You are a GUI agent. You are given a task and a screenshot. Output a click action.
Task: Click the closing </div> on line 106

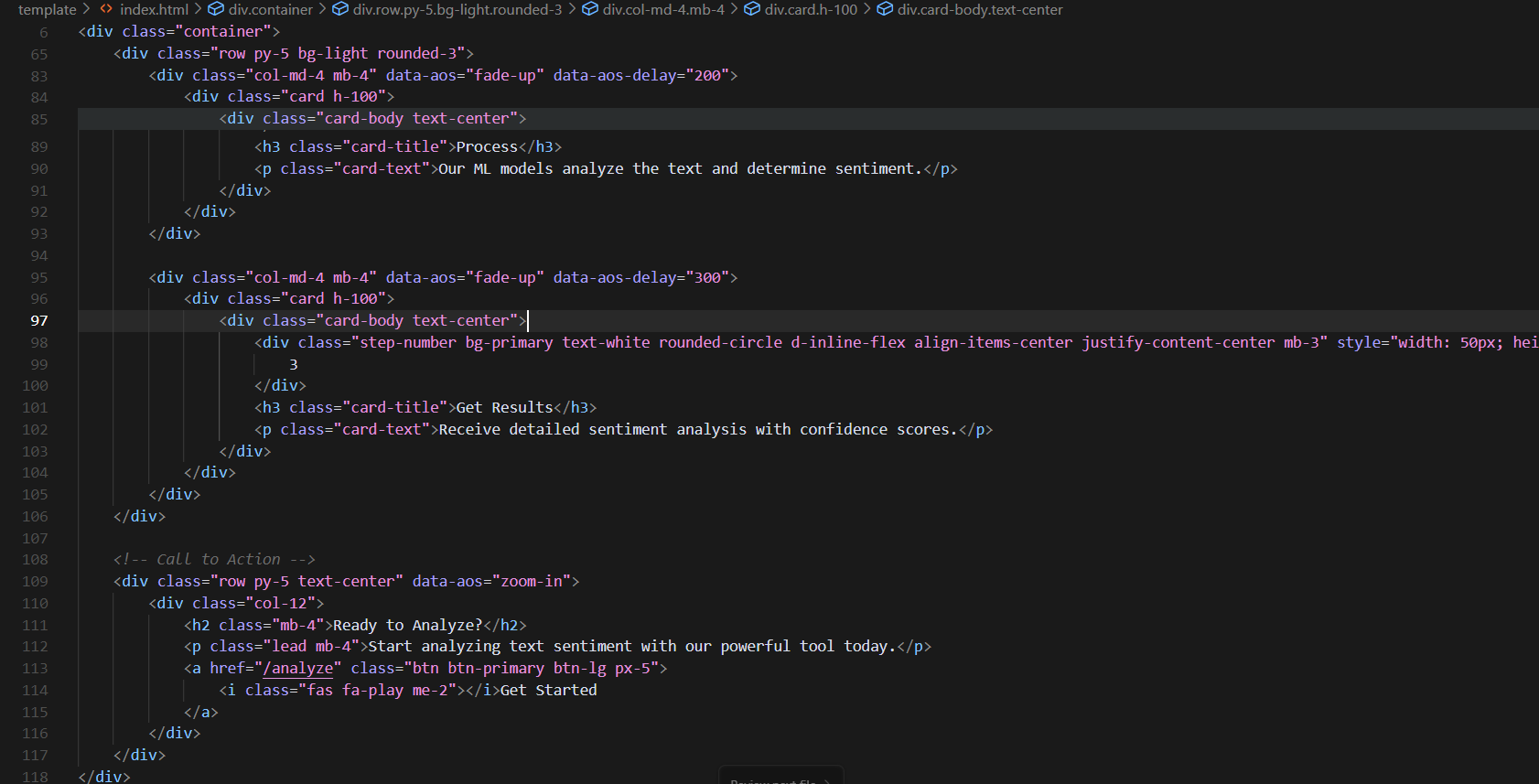point(140,516)
